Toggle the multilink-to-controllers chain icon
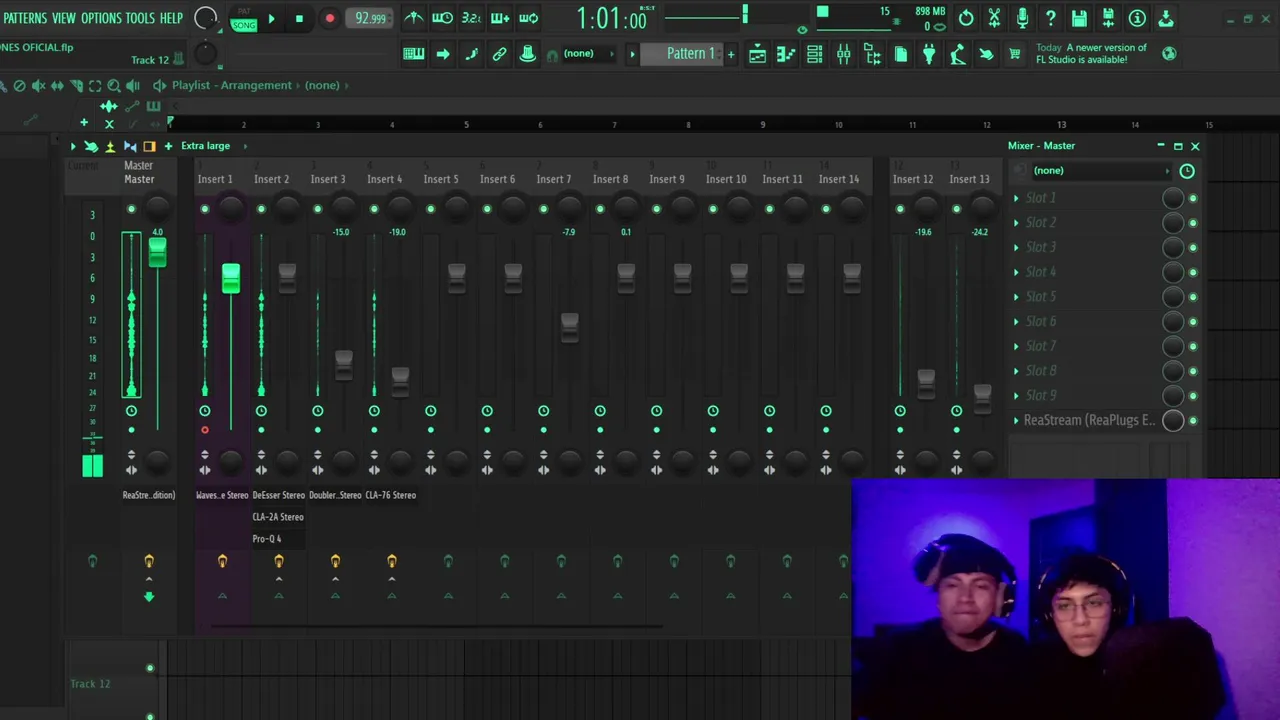Screen dimensions: 1280x720 pos(500,54)
